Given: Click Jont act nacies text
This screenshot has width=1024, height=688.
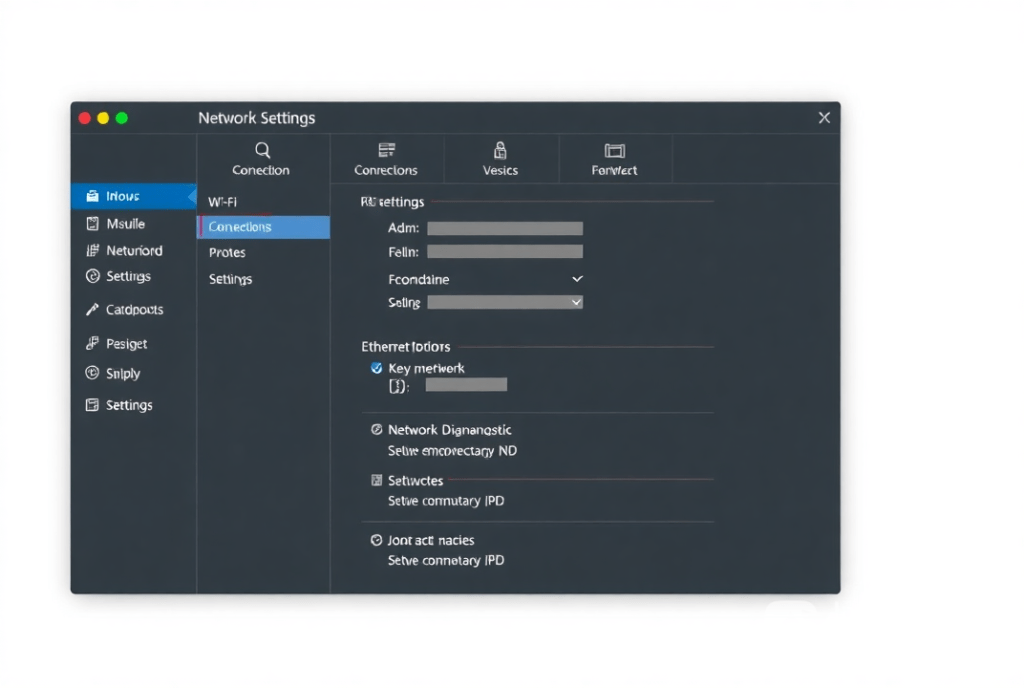Looking at the screenshot, I should click(x=431, y=540).
